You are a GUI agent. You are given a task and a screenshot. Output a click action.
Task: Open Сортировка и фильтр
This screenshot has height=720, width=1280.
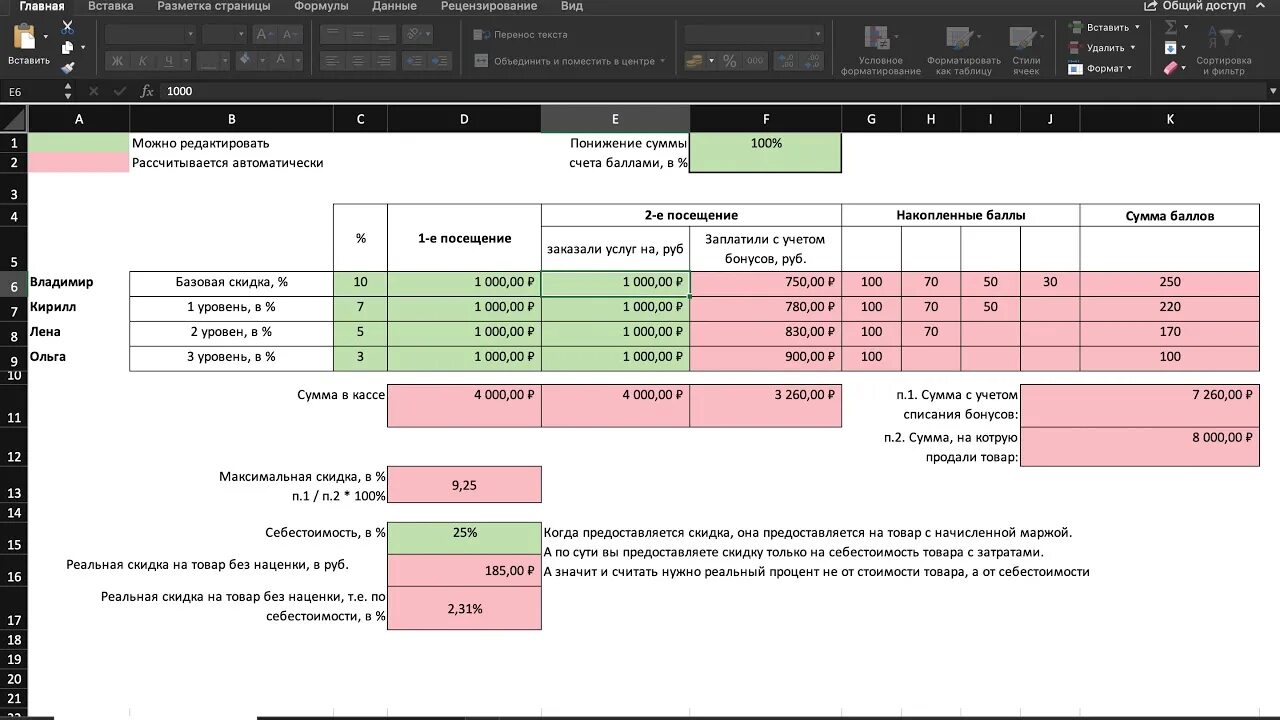(x=1224, y=50)
